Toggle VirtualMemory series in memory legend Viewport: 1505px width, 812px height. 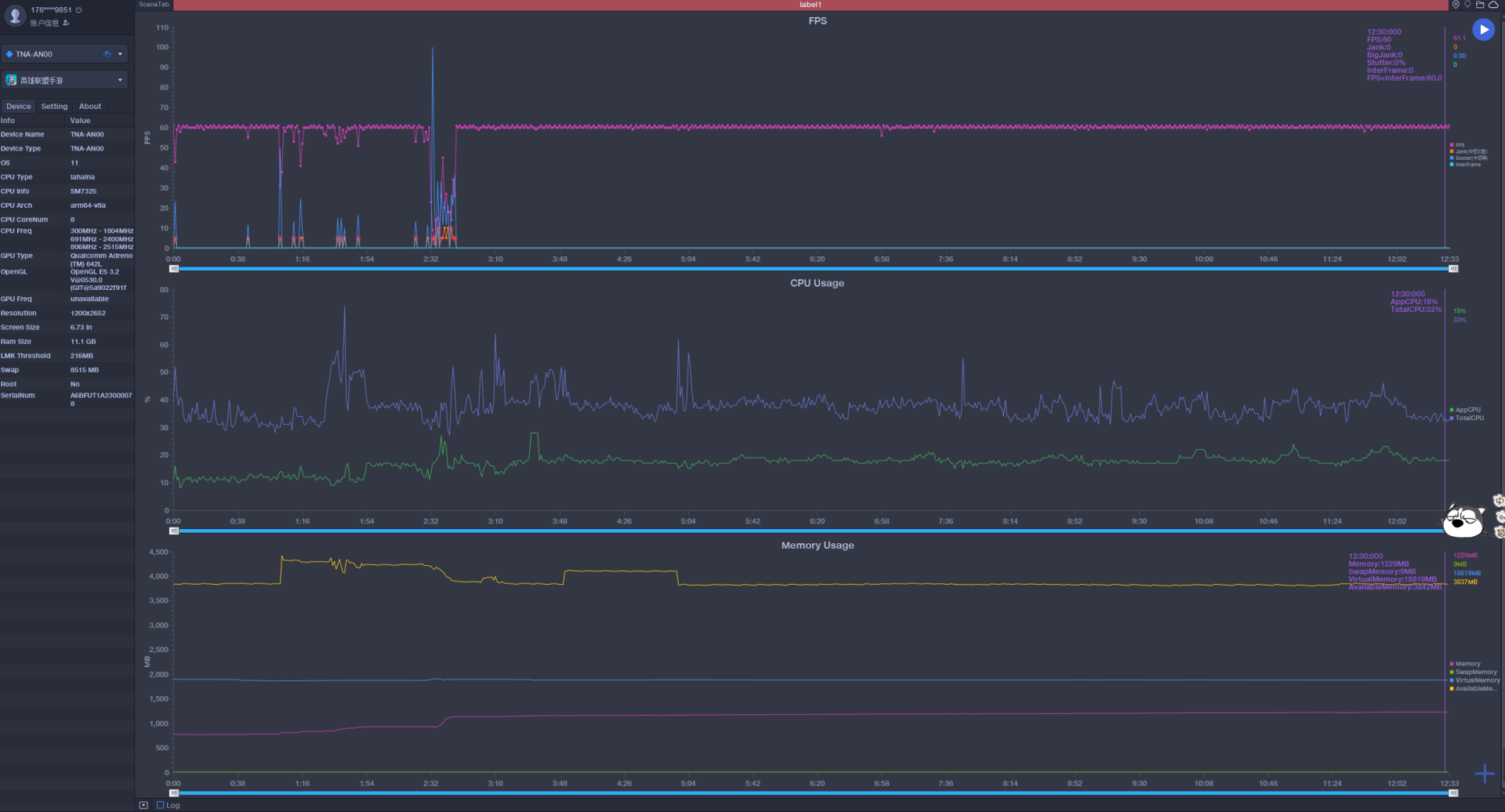(x=1474, y=680)
